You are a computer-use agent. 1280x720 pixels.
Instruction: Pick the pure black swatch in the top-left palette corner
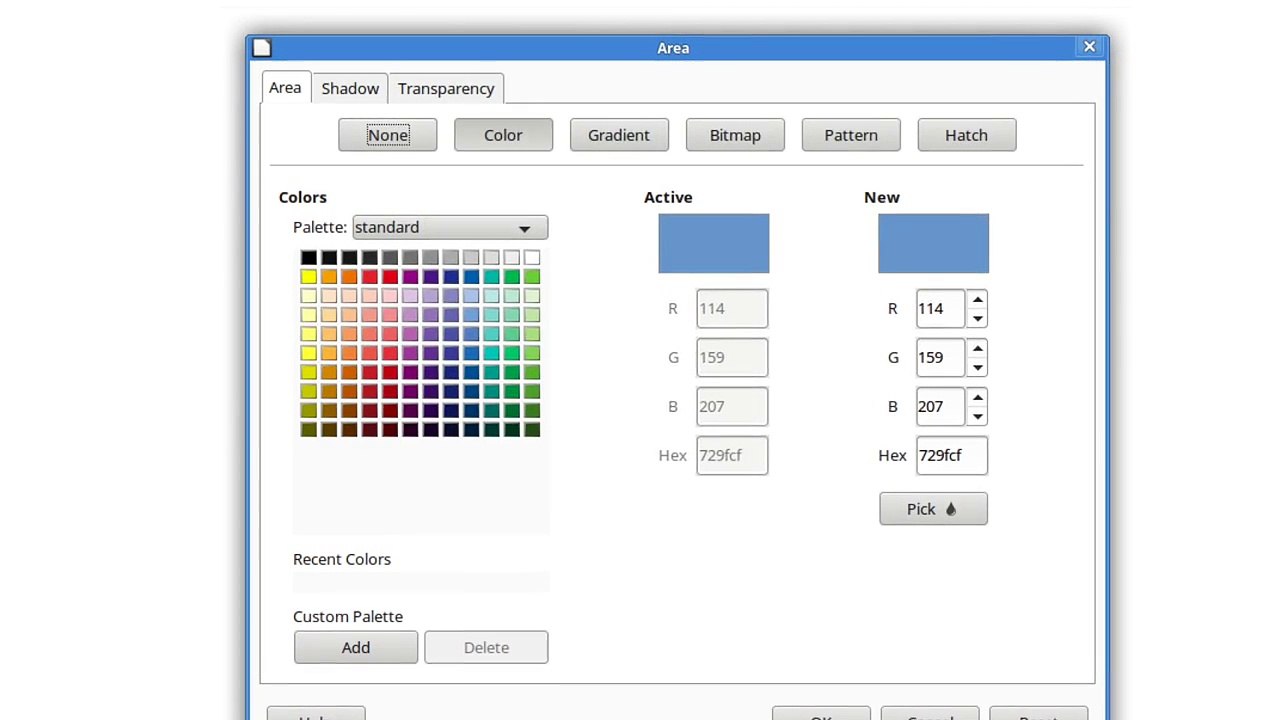(x=308, y=258)
